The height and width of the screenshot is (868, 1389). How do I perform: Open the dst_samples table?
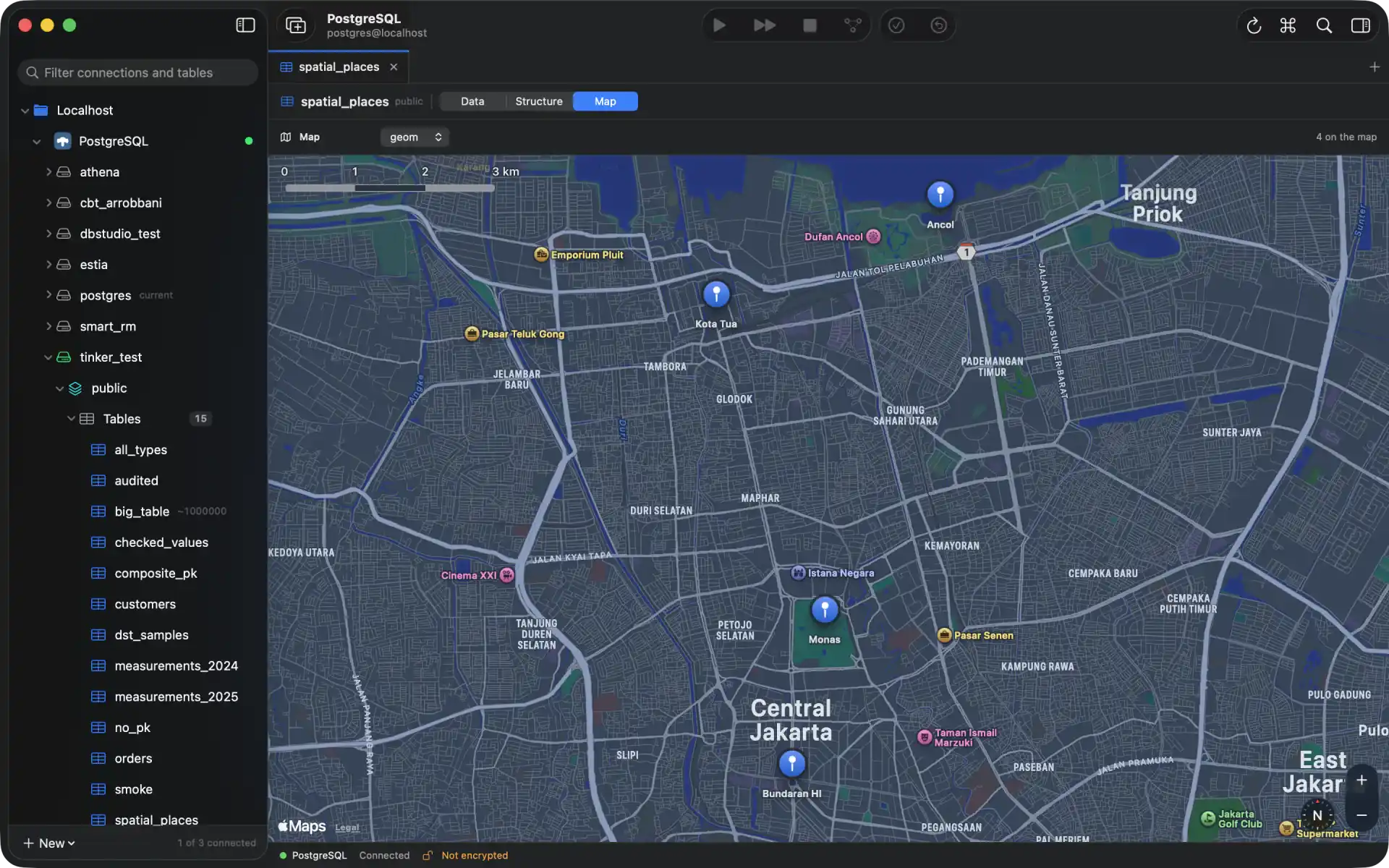pyautogui.click(x=151, y=635)
